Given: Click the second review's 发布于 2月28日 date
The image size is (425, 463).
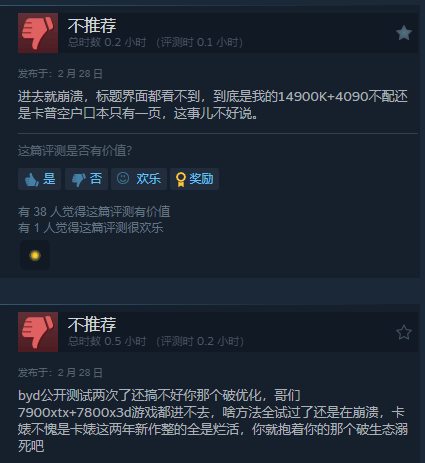Looking at the screenshot, I should pyautogui.click(x=60, y=373).
